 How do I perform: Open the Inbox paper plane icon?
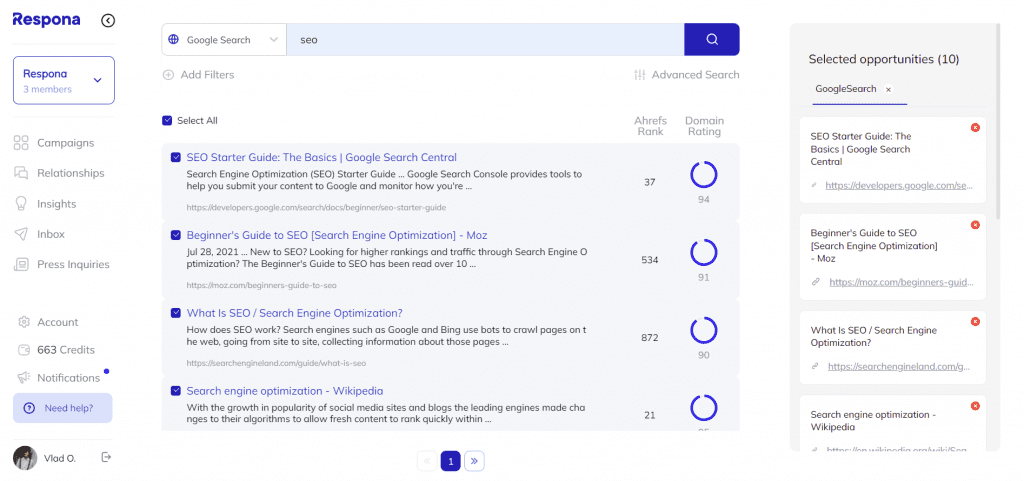click(x=21, y=234)
